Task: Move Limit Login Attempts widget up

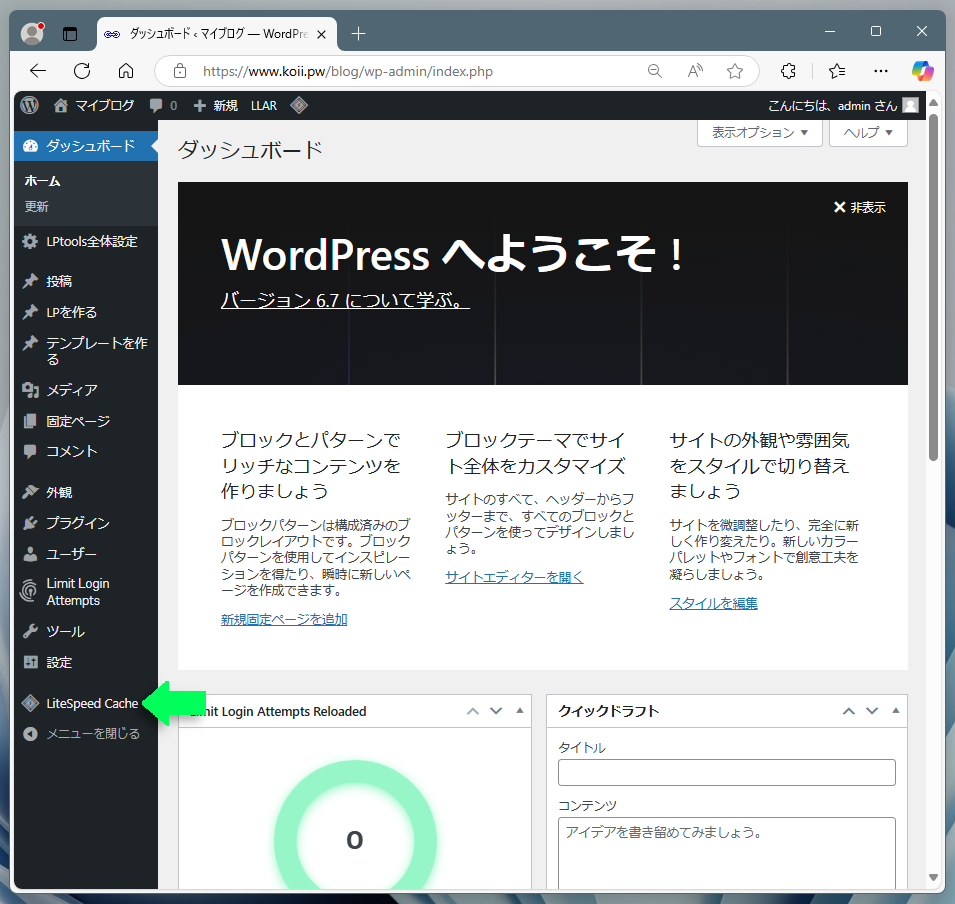Action: (473, 711)
